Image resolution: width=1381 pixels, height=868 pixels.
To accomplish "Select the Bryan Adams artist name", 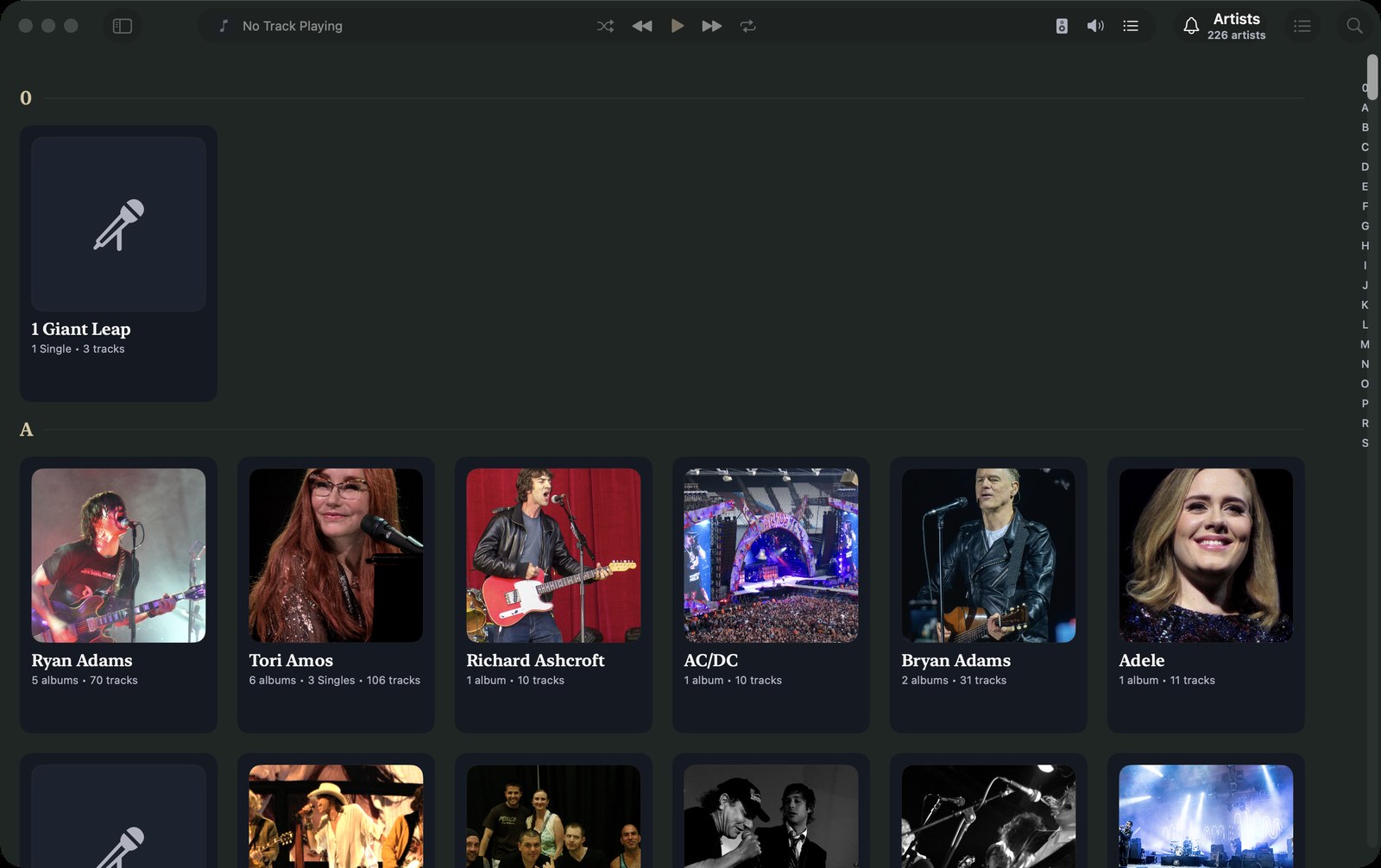I will point(956,660).
